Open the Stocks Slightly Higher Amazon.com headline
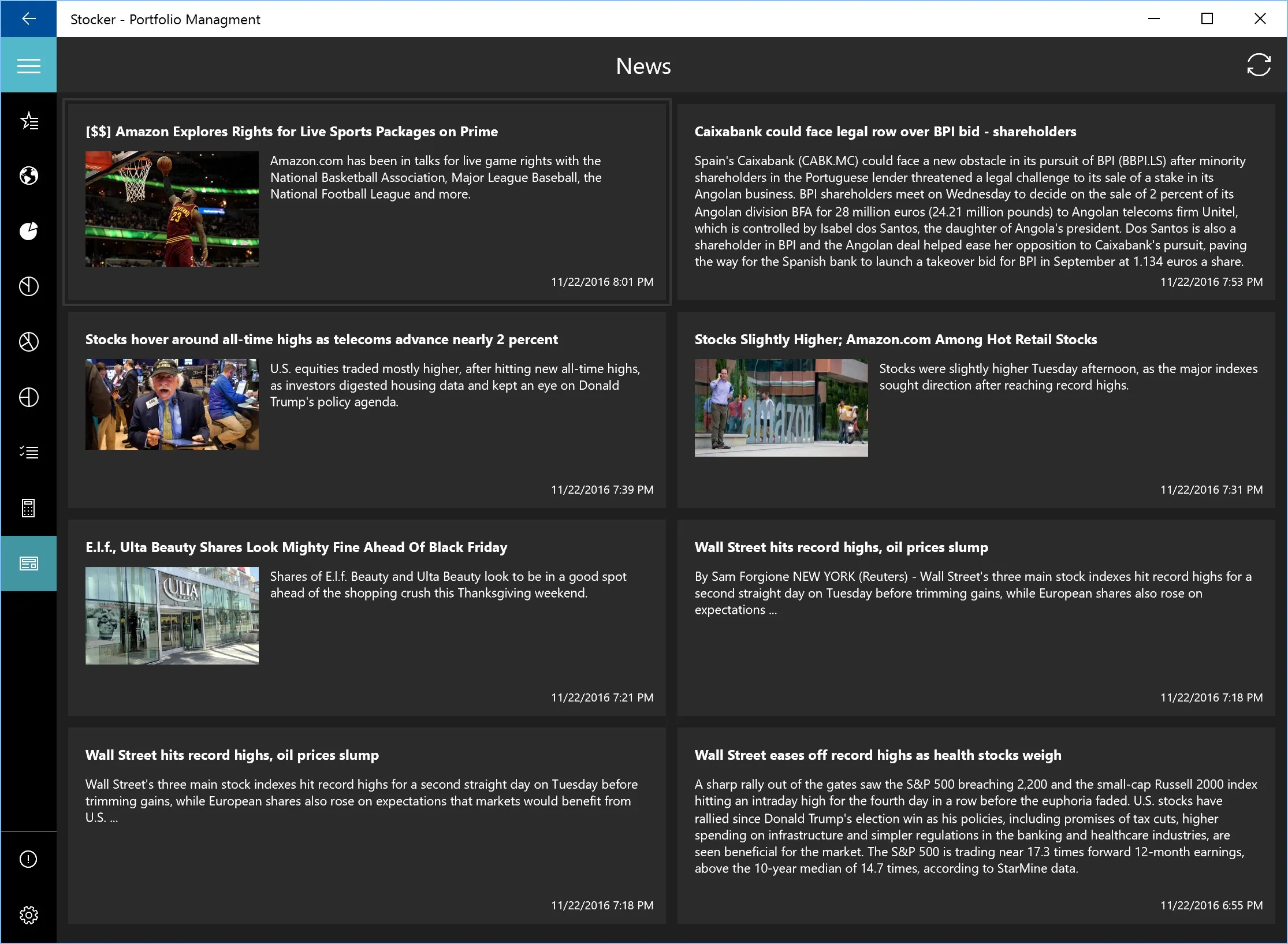Screen dimensions: 1288x944 [x=896, y=339]
